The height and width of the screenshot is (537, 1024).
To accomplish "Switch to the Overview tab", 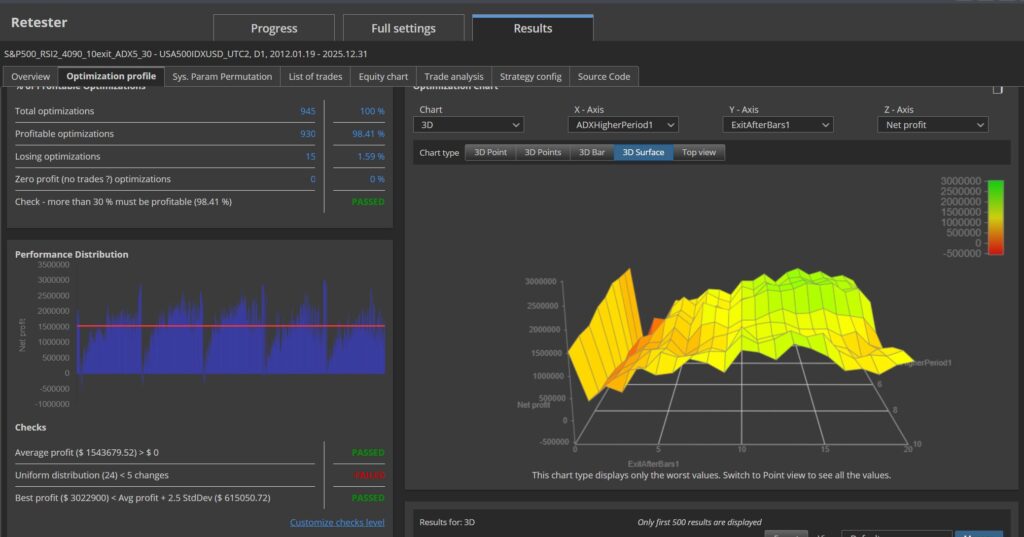I will 31,76.
